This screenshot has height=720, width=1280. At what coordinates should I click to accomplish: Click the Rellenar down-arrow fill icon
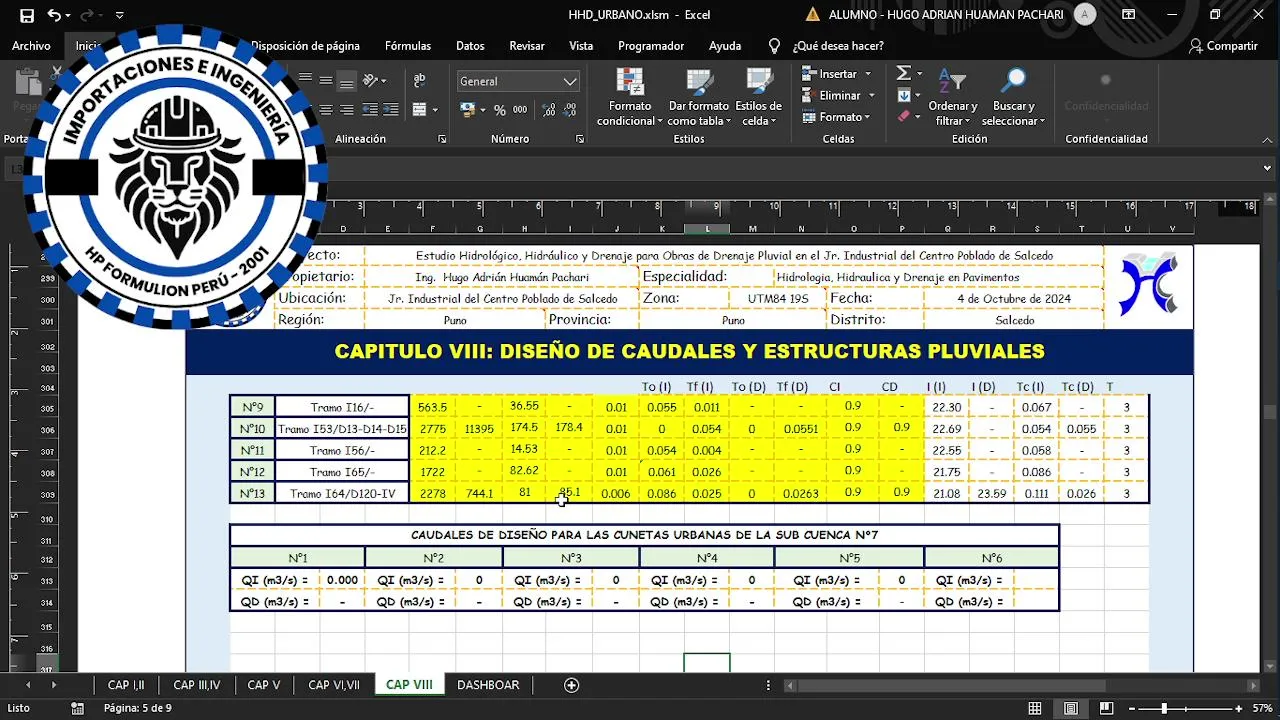tap(903, 95)
